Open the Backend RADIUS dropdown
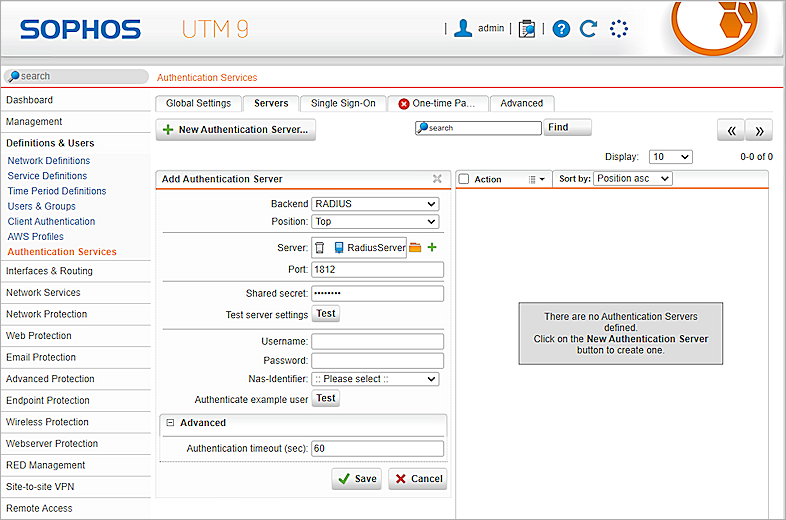Screen dimensions: 786x520 click(375, 204)
